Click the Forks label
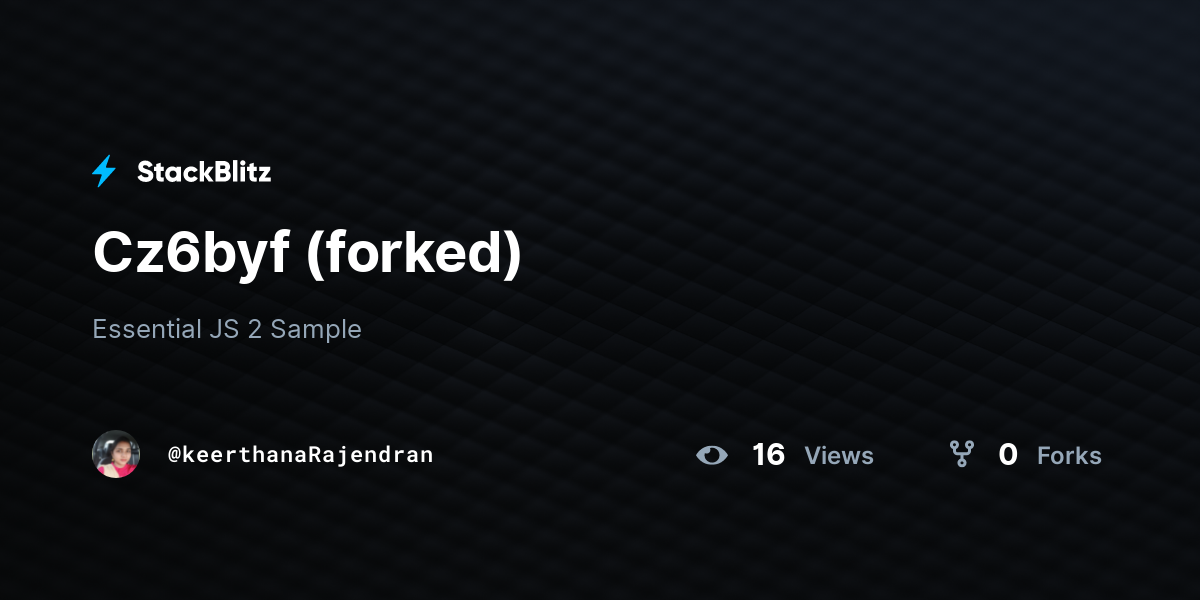The image size is (1200, 600). click(1069, 456)
